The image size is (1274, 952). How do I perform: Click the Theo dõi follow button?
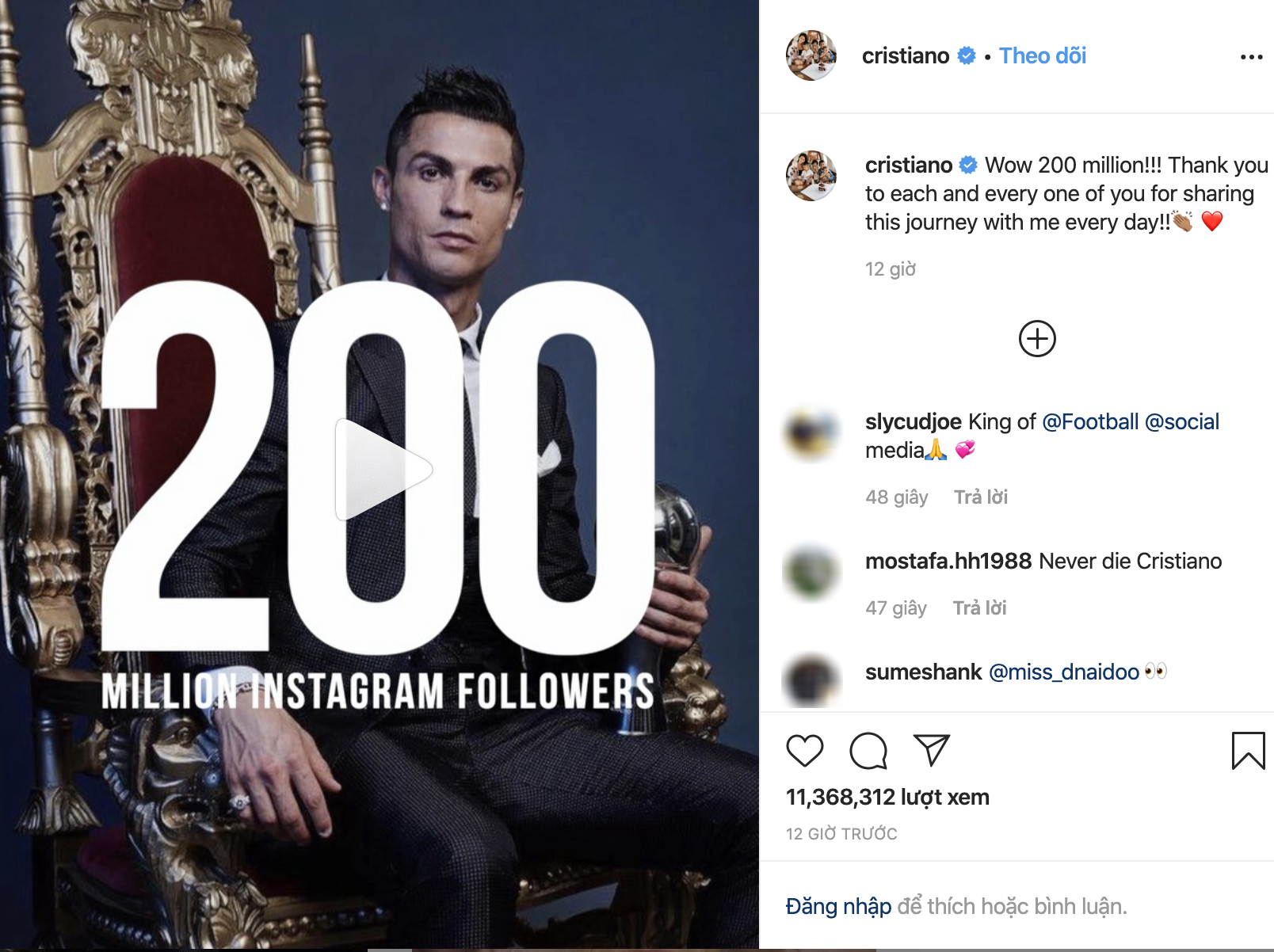pos(1042,55)
